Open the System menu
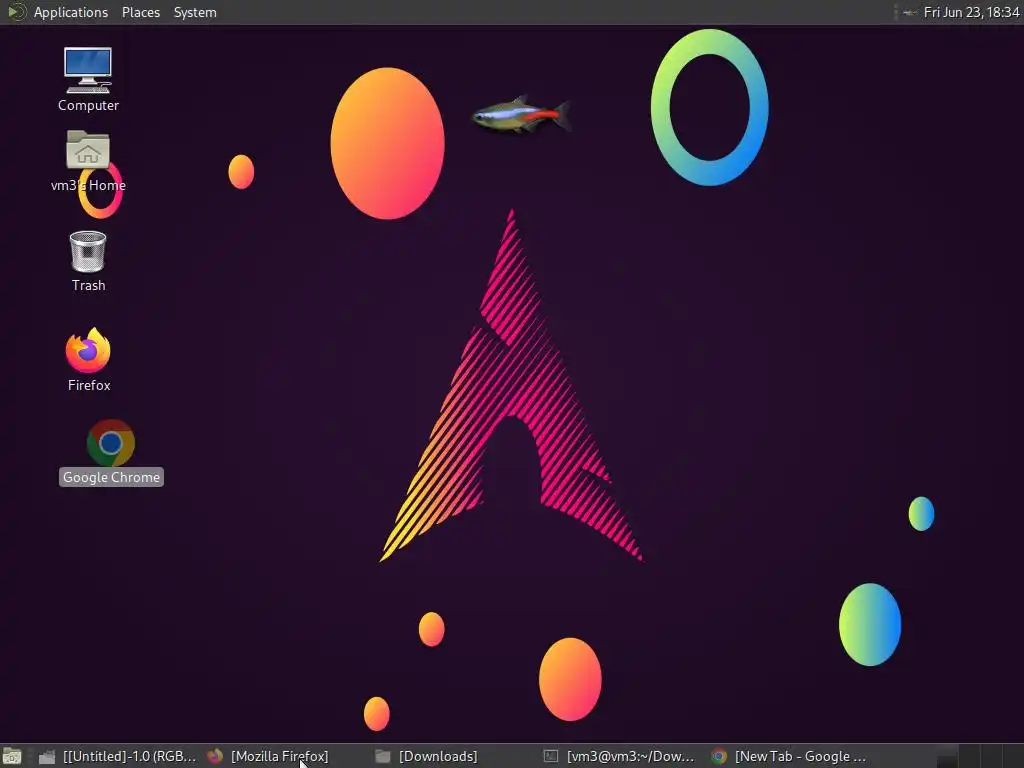1024x768 pixels. (x=195, y=12)
